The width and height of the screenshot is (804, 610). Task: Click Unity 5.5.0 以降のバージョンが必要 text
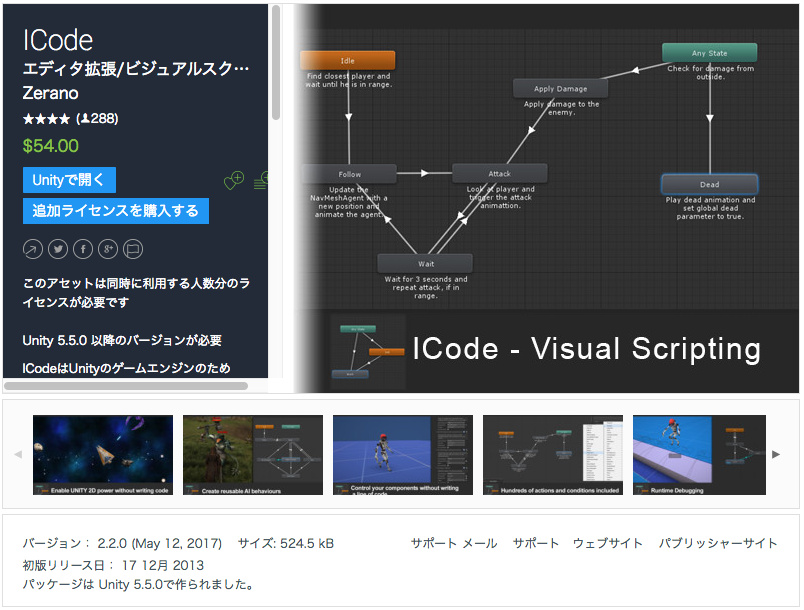coord(122,340)
